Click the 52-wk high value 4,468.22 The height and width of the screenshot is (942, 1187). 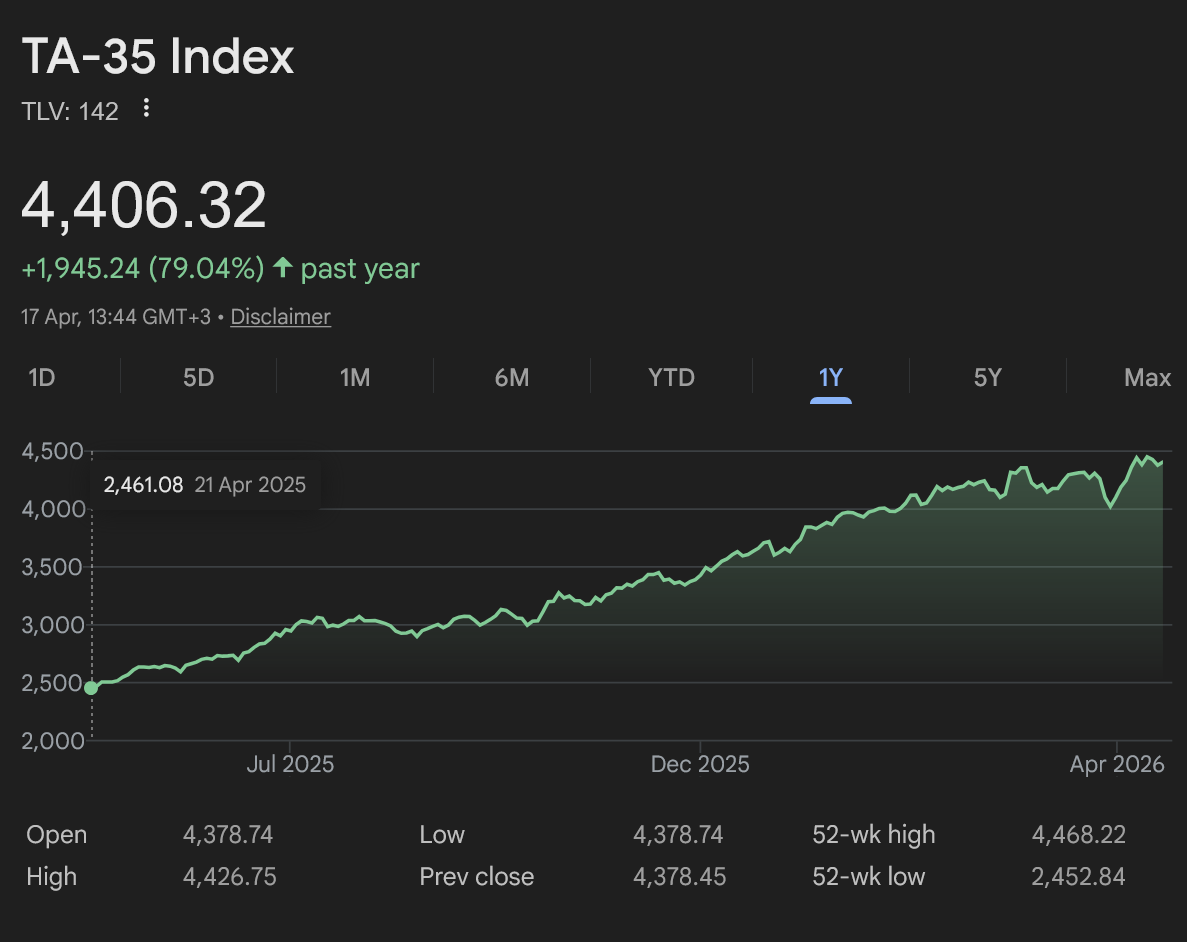pyautogui.click(x=1079, y=834)
